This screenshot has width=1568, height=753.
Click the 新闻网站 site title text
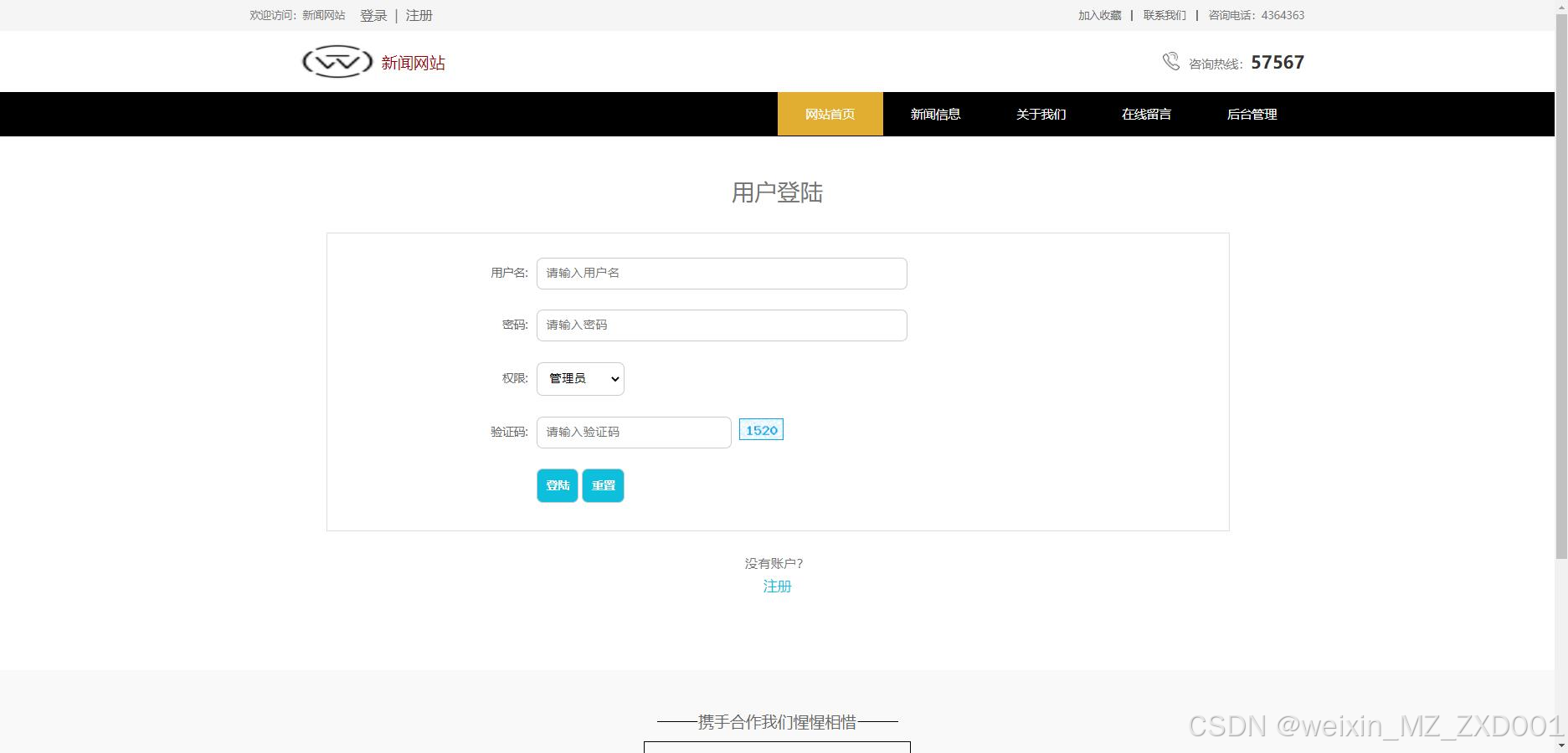(x=413, y=63)
